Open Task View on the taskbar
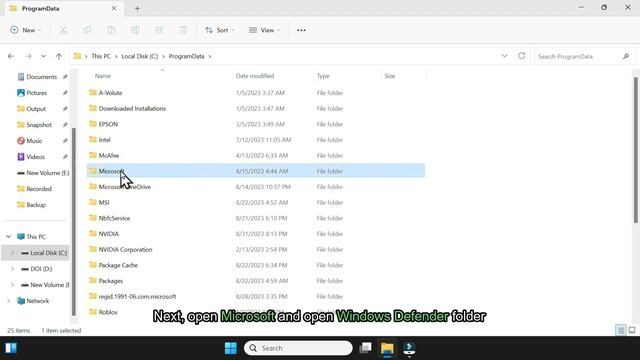This screenshot has height=360, width=640. [x=365, y=348]
